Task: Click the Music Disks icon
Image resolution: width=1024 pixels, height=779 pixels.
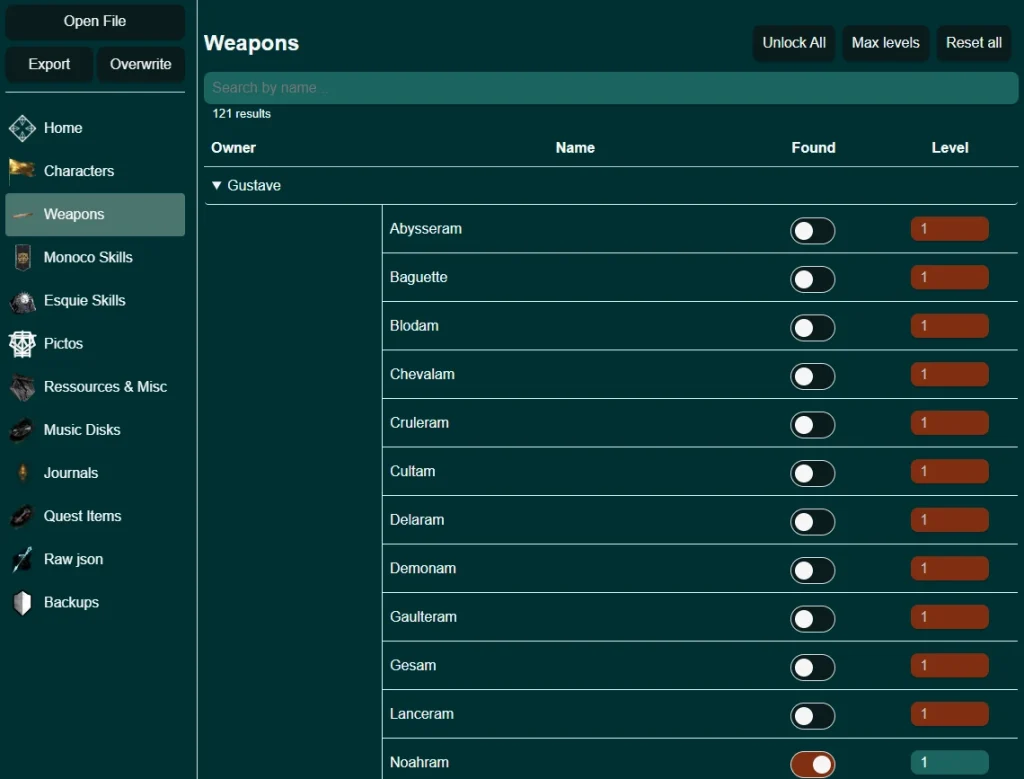Action: point(22,430)
